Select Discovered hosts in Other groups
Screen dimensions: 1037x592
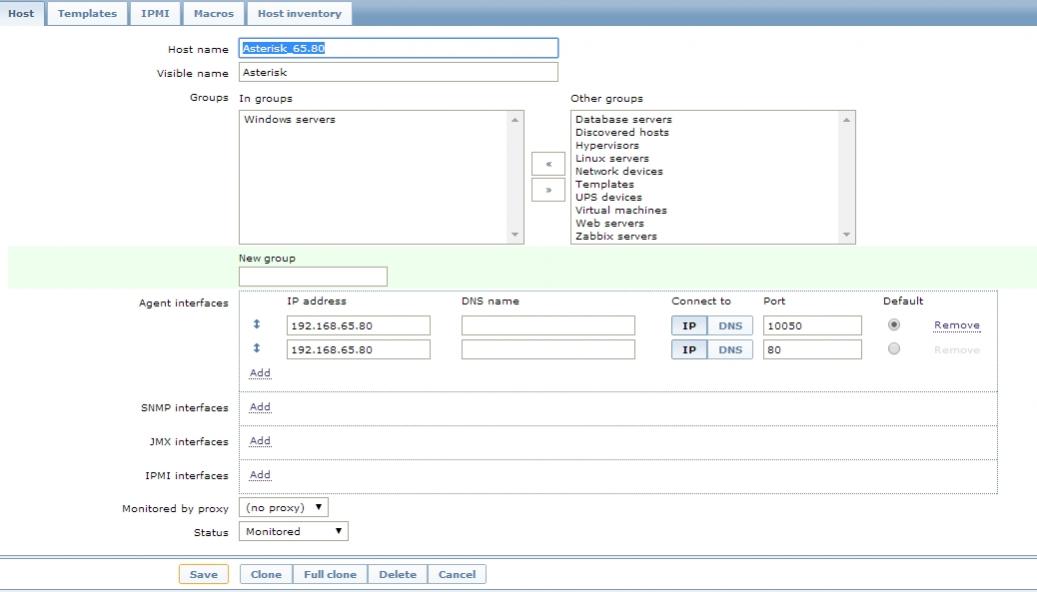click(x=622, y=132)
